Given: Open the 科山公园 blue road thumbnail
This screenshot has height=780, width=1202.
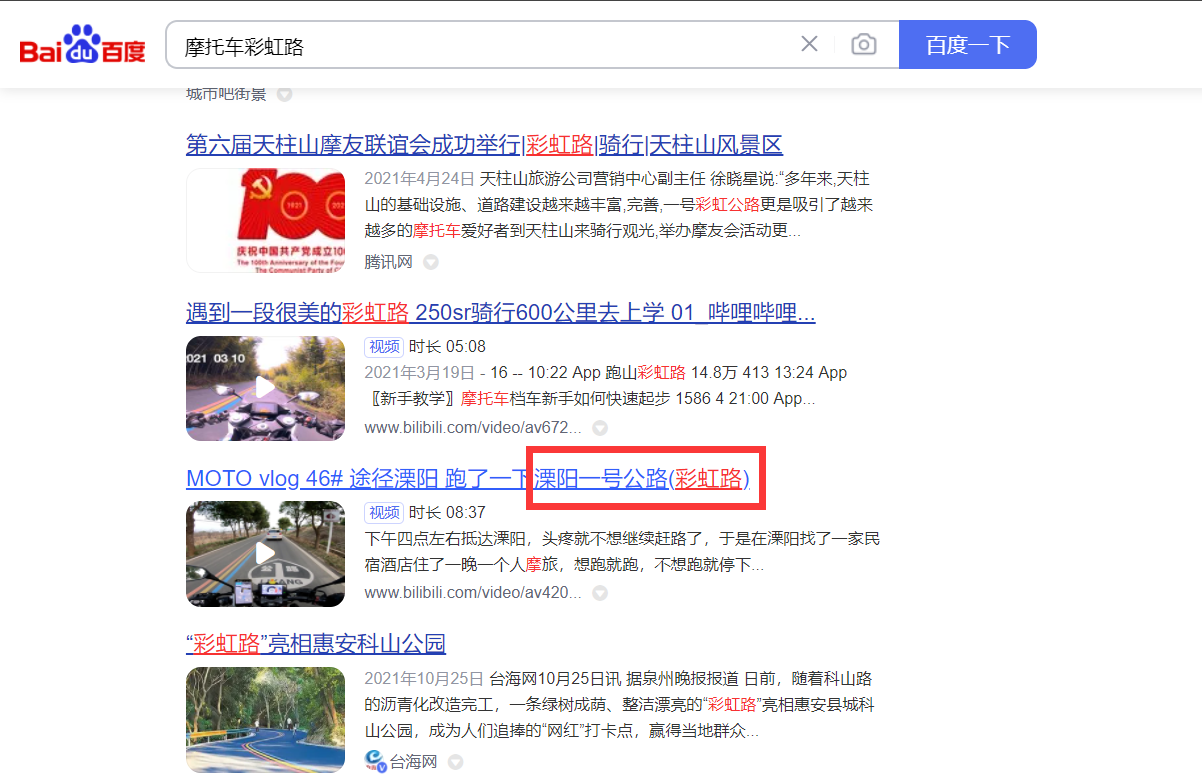Looking at the screenshot, I should coord(265,720).
